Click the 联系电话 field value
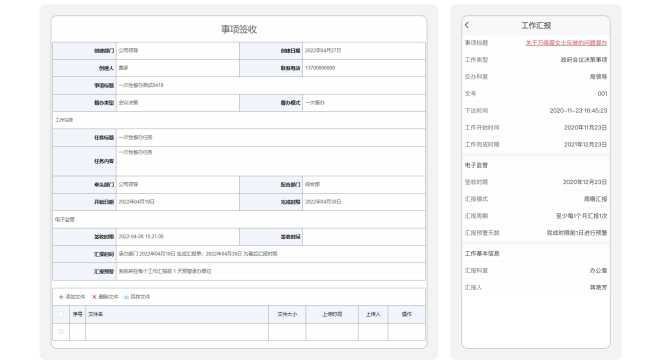 [363, 68]
